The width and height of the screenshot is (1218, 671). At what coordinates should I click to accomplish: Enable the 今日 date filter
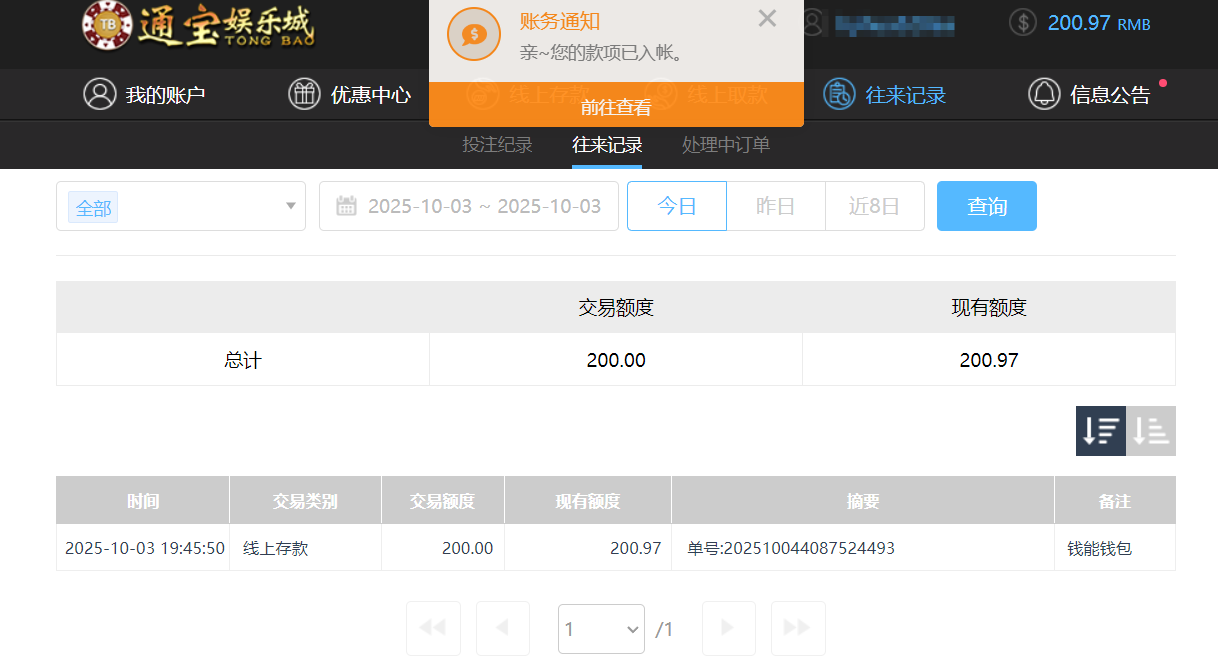676,206
